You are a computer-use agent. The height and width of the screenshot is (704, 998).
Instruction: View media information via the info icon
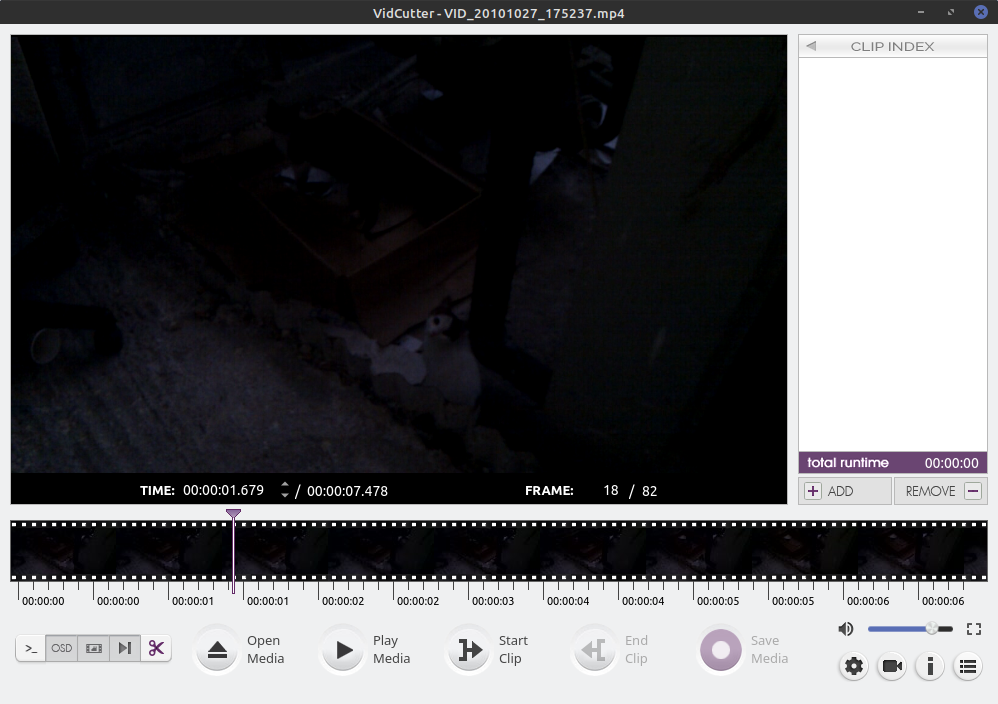coord(929,666)
